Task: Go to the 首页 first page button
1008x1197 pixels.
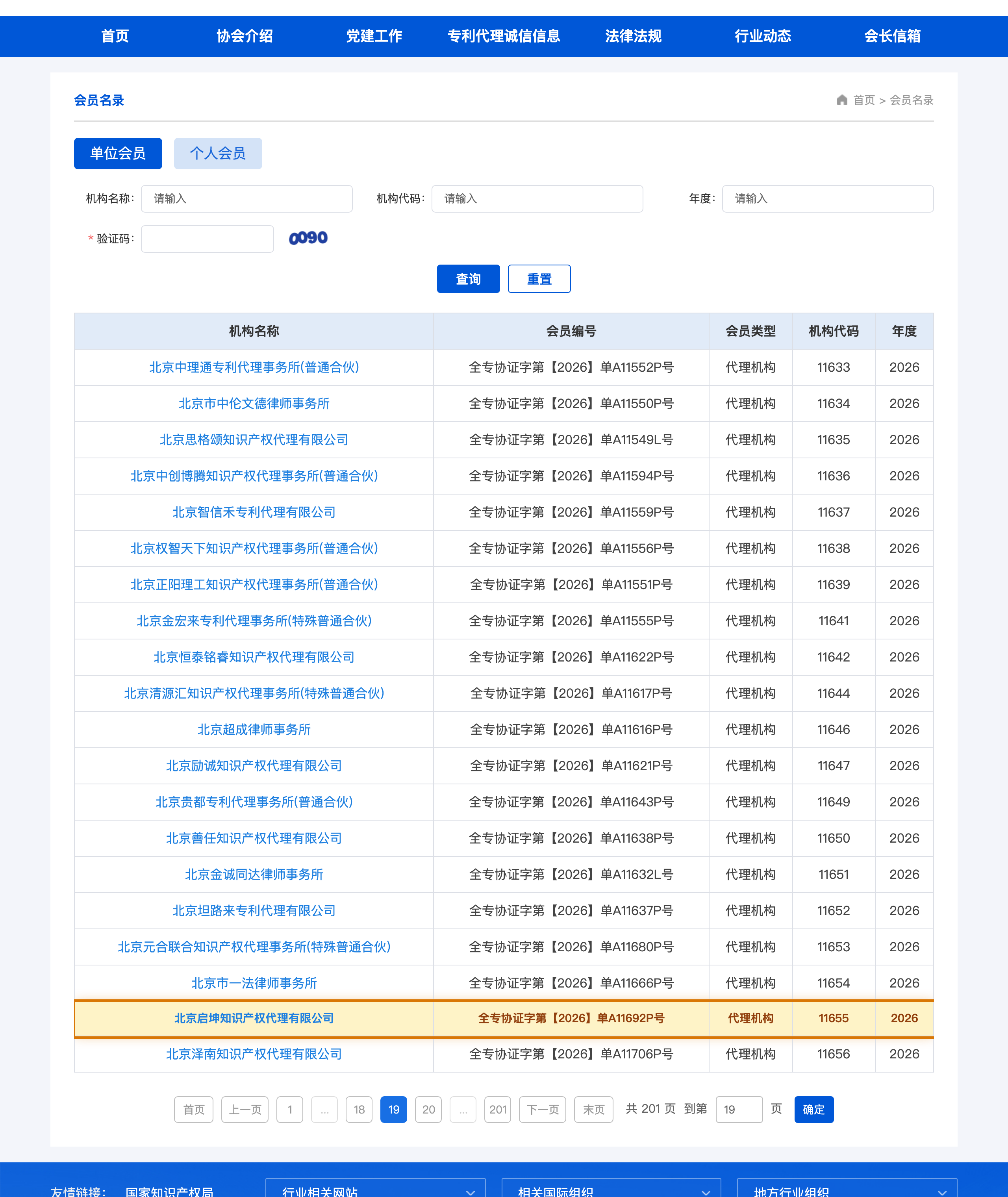Action: pyautogui.click(x=194, y=1109)
